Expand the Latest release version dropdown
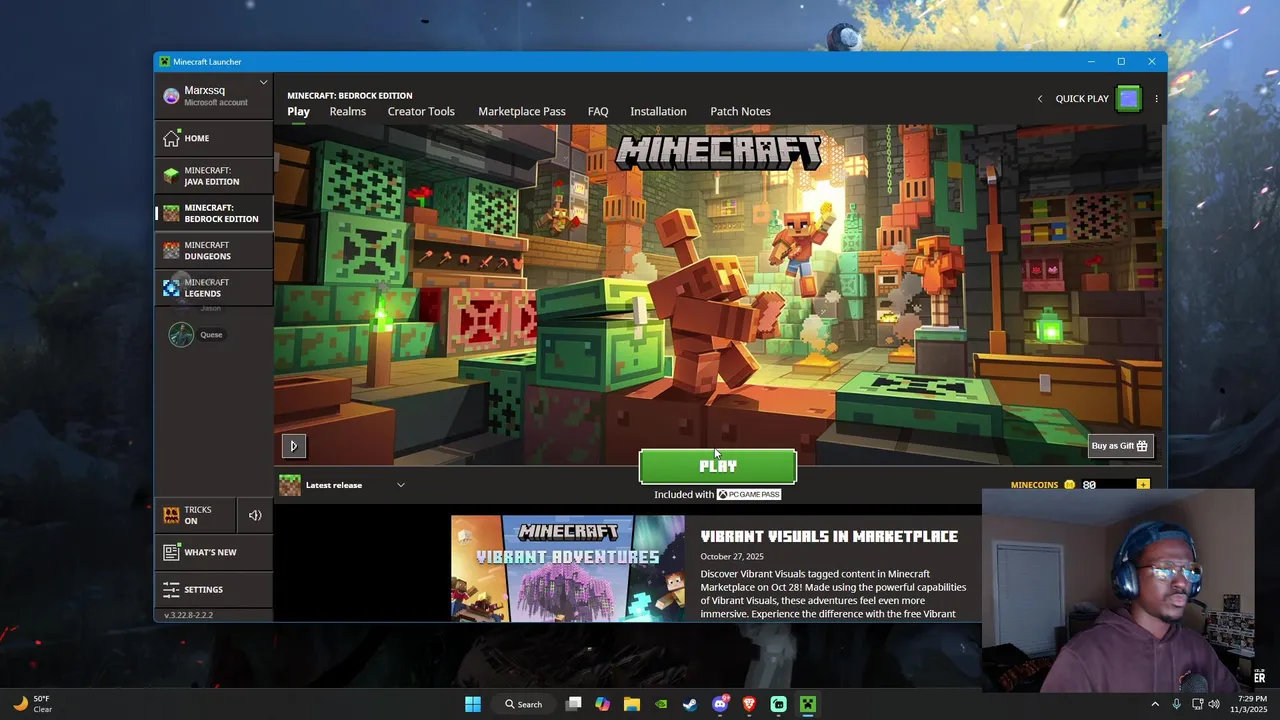 click(401, 485)
